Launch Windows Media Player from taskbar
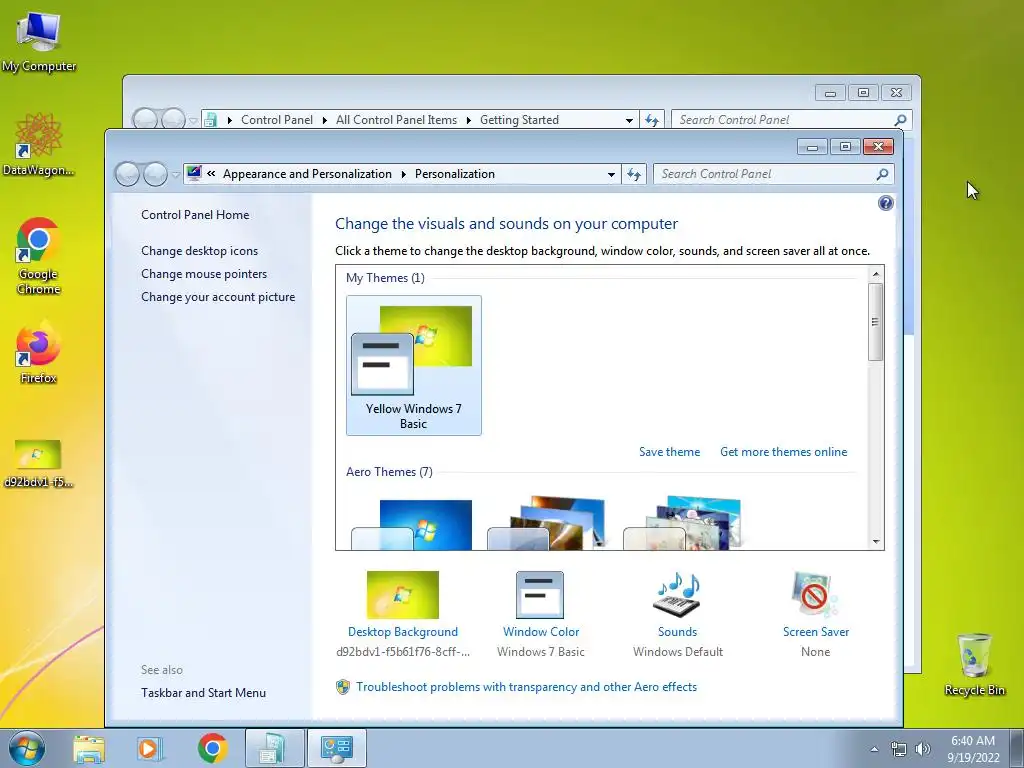The height and width of the screenshot is (768, 1024). 150,749
